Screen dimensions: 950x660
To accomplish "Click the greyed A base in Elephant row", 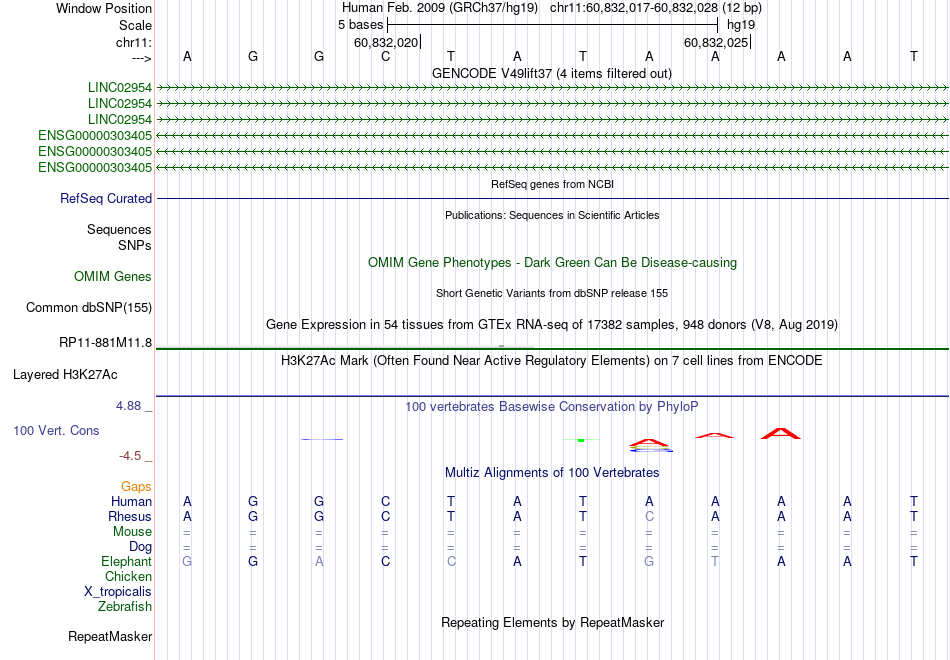I will [x=319, y=562].
